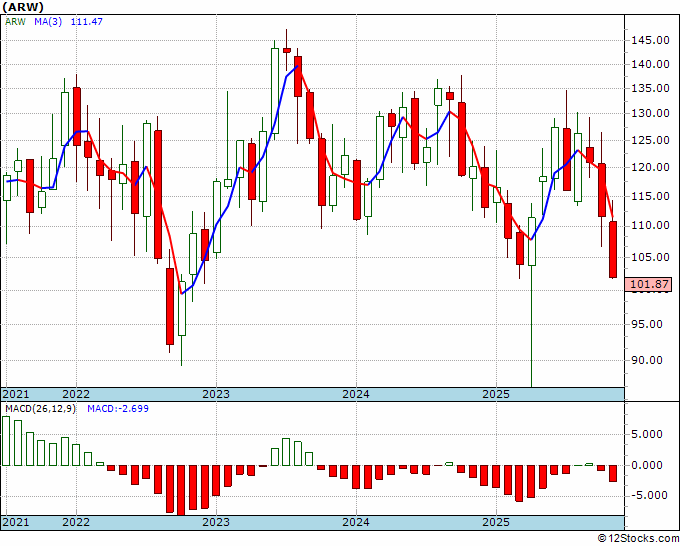Click the final red MACD histogram bar

tap(613, 473)
